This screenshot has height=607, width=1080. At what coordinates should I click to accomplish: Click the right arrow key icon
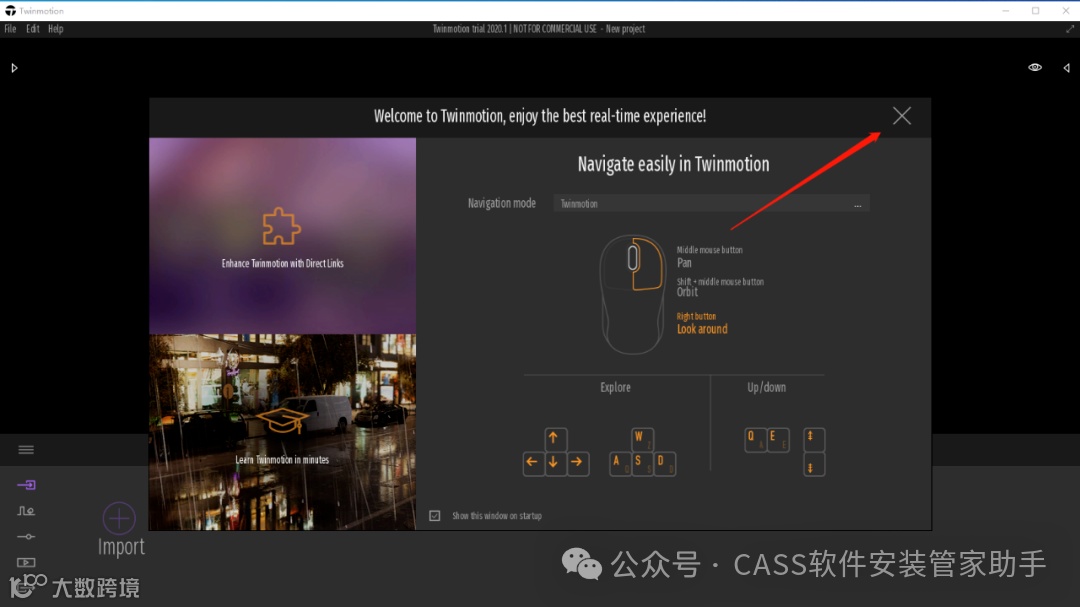point(577,462)
